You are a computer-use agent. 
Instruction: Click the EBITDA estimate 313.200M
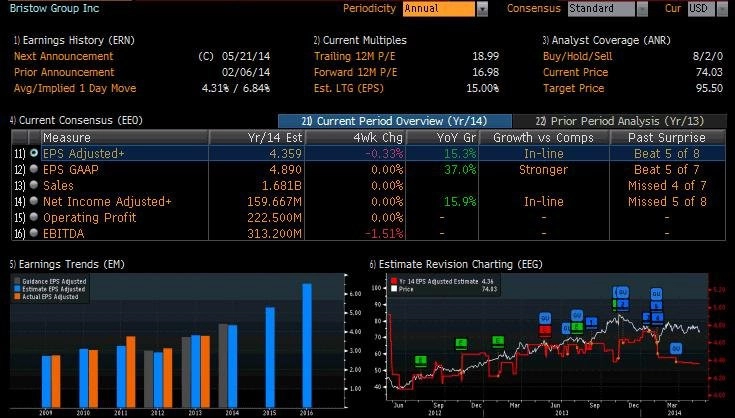pos(275,233)
